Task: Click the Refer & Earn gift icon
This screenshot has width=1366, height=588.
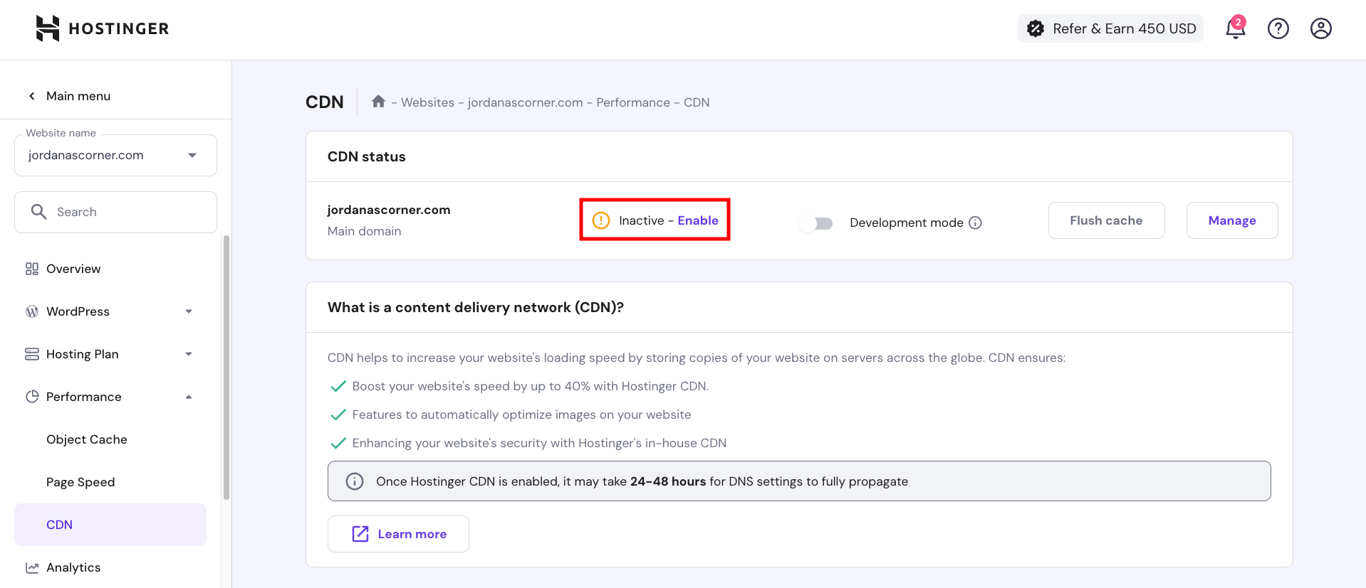Action: [x=1036, y=28]
